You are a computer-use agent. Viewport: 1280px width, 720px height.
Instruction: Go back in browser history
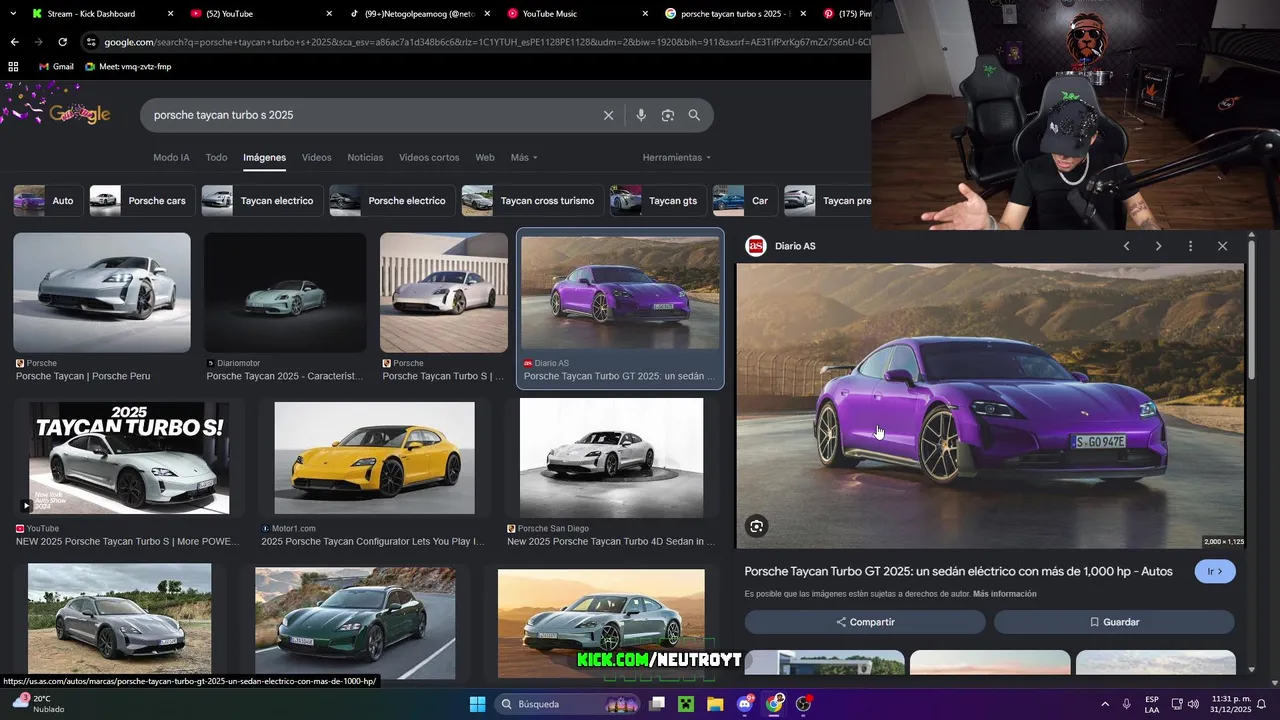[x=14, y=42]
